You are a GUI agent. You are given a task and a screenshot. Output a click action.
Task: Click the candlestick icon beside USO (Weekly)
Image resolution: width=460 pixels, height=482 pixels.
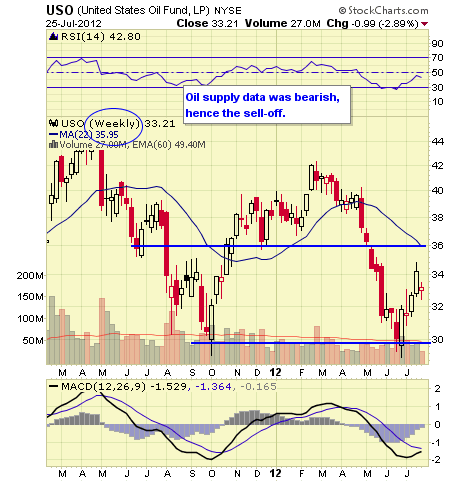[x=53, y=123]
